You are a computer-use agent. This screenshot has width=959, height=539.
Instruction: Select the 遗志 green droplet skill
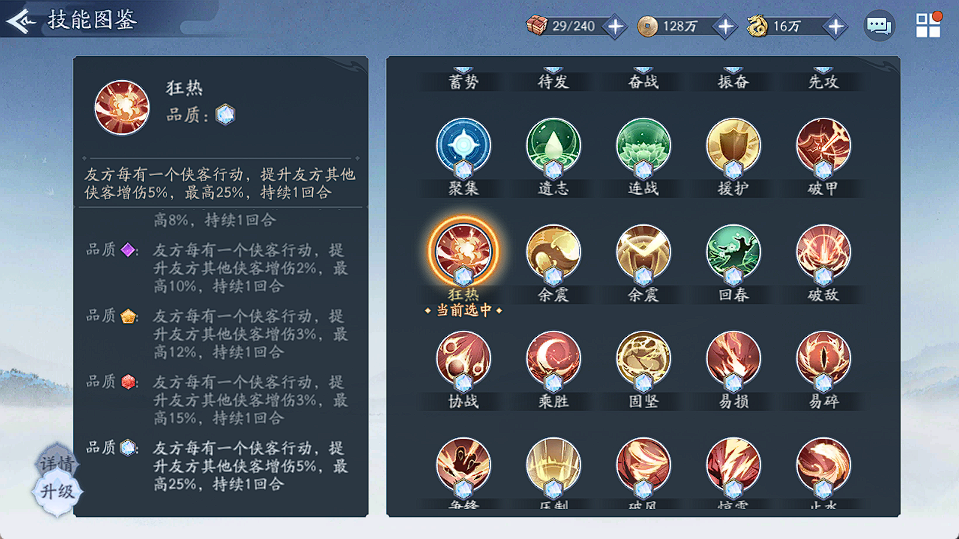tap(553, 147)
